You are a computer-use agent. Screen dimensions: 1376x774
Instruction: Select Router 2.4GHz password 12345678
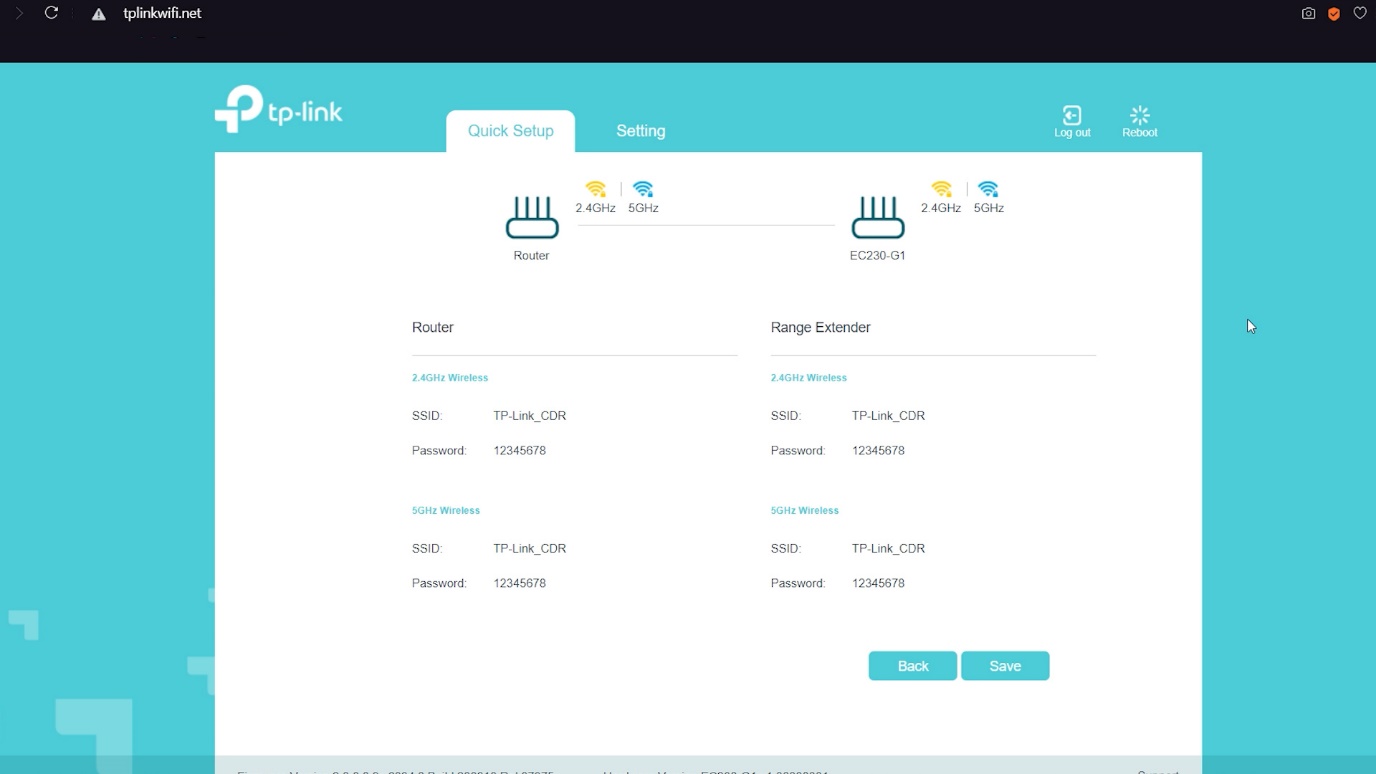coord(520,451)
